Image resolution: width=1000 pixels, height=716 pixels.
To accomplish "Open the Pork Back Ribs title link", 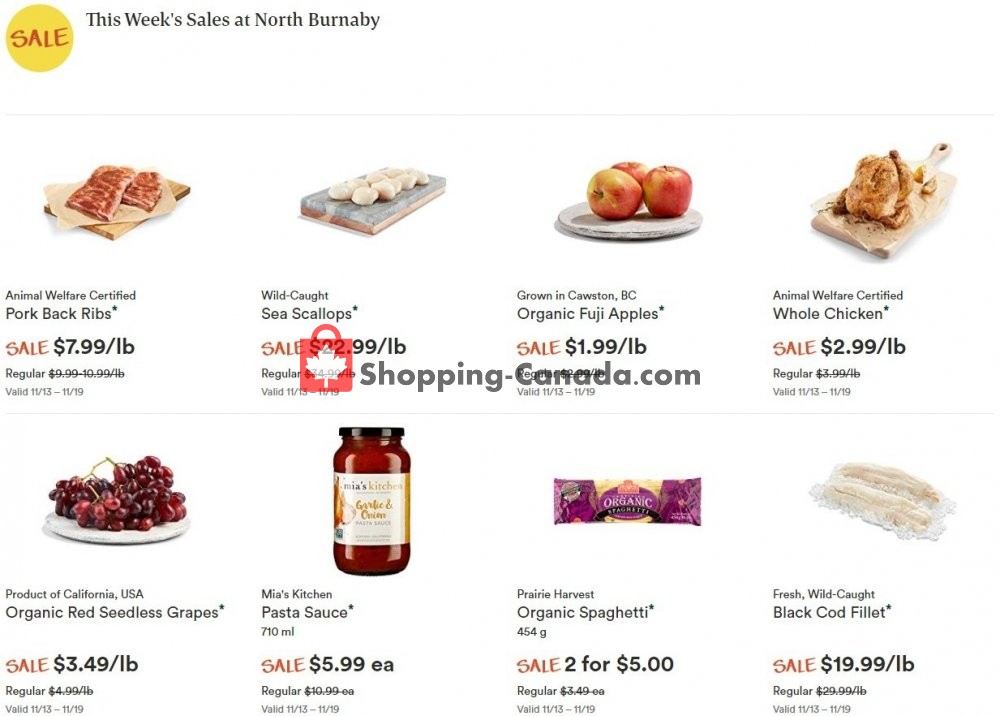I will tap(61, 314).
